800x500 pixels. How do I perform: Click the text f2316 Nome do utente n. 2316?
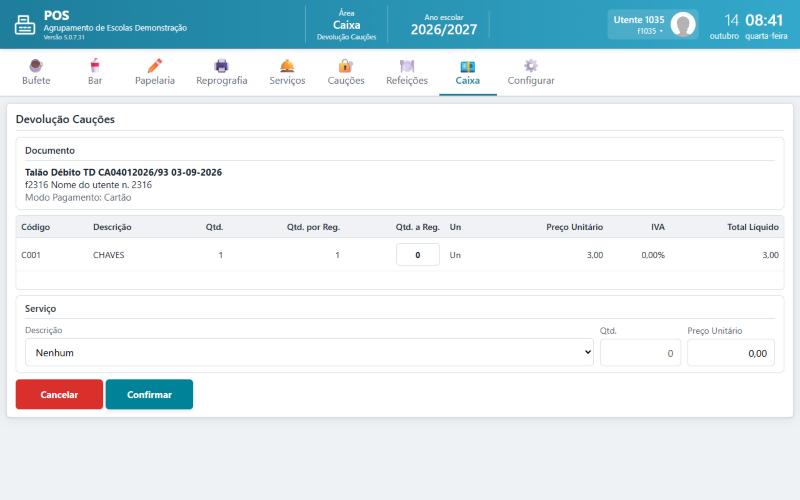[88, 185]
